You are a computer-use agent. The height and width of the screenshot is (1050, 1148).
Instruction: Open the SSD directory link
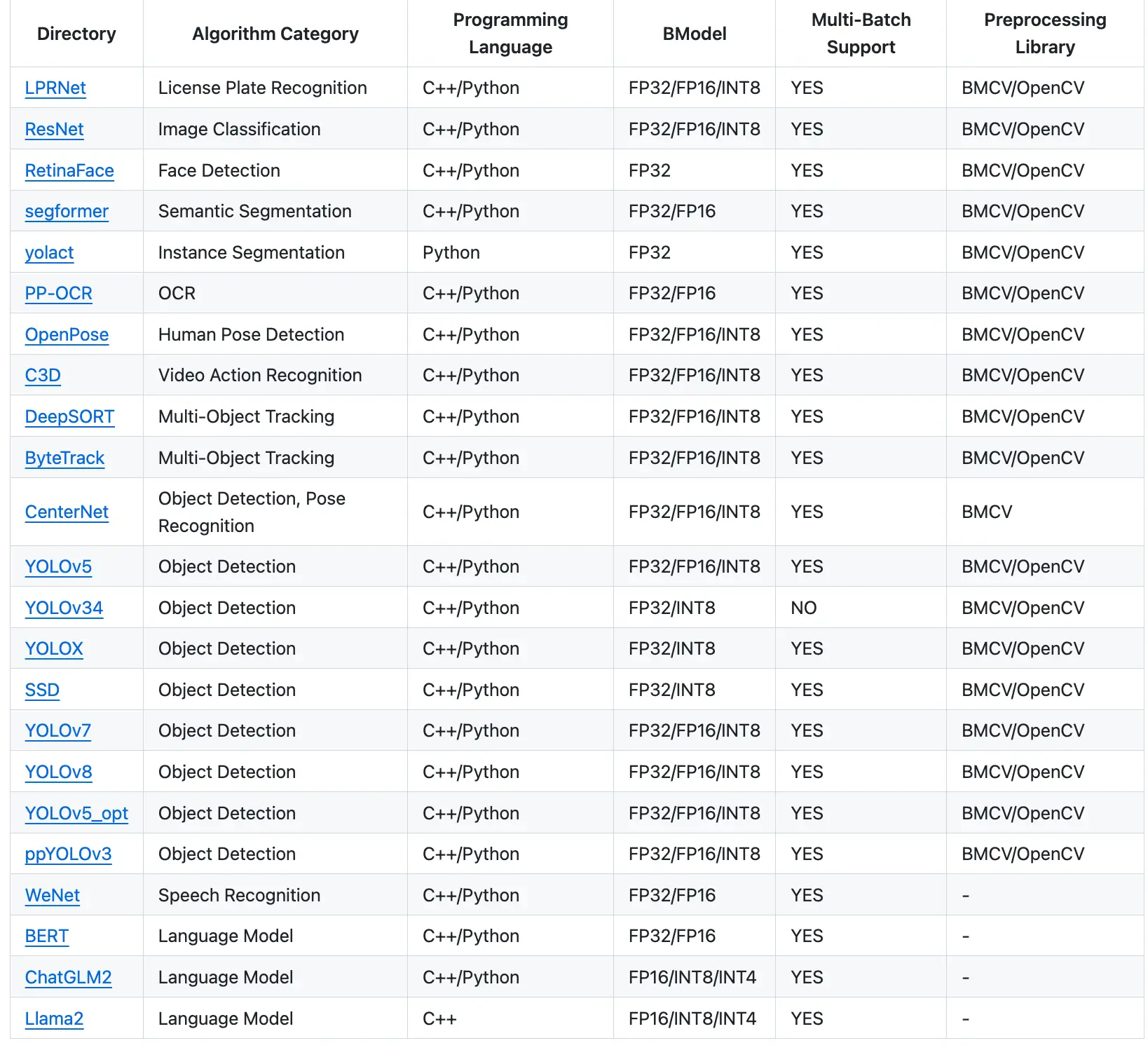point(42,690)
